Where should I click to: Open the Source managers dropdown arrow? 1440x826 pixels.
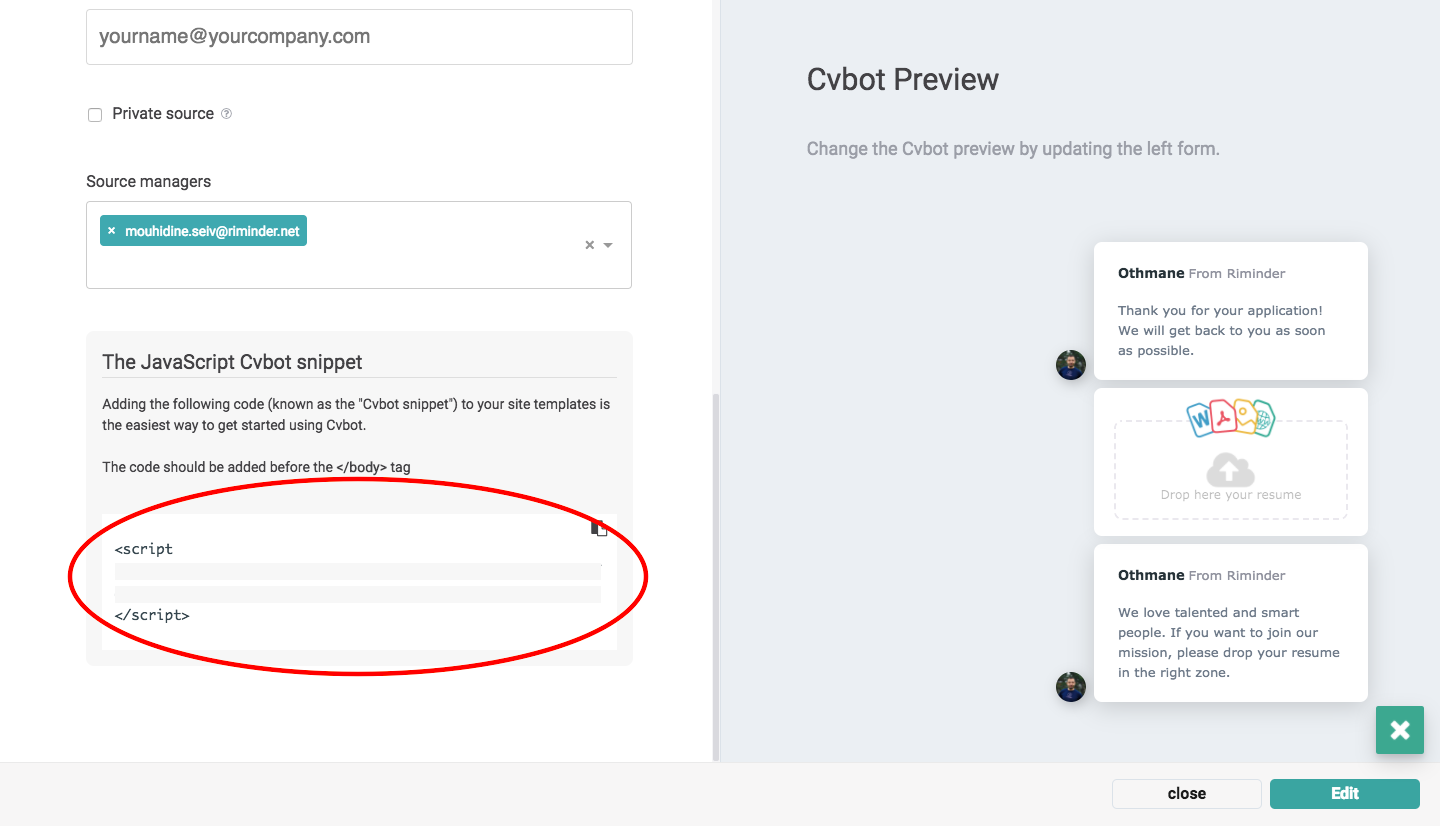[x=608, y=245]
